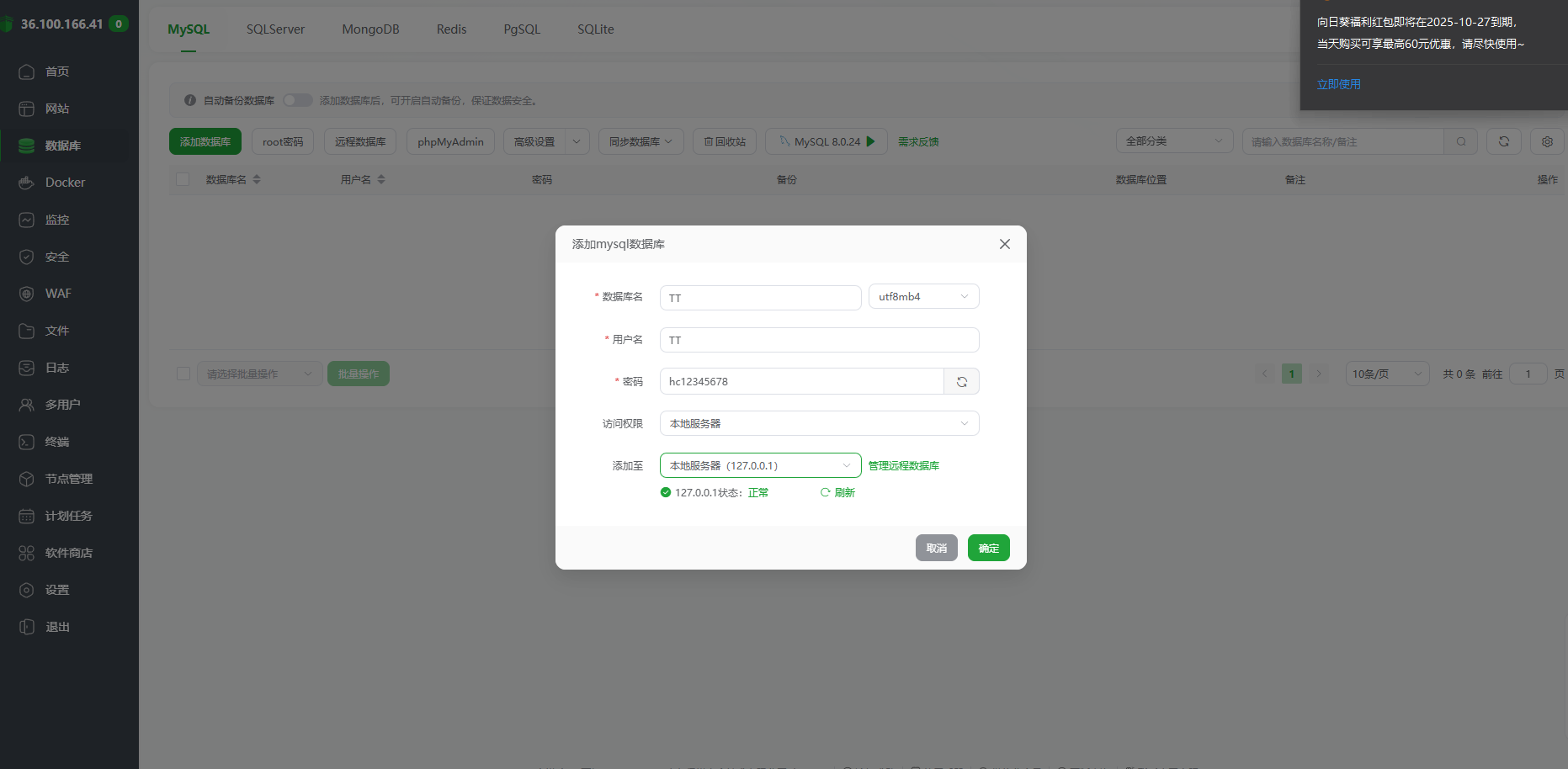Image resolution: width=1568 pixels, height=769 pixels.
Task: Open the Docker section in sidebar
Action: (x=66, y=182)
